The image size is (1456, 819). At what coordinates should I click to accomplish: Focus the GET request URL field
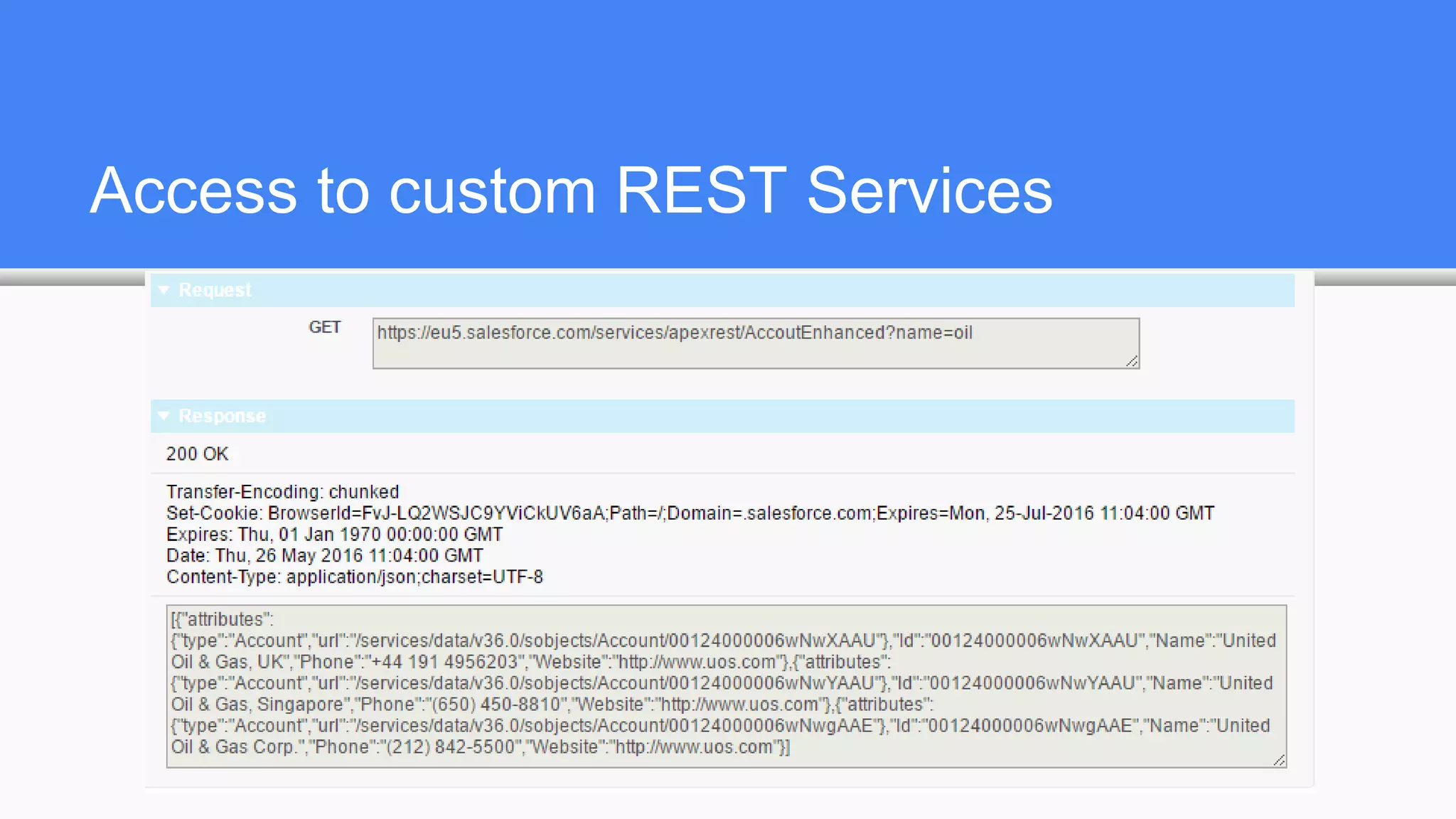(756, 343)
